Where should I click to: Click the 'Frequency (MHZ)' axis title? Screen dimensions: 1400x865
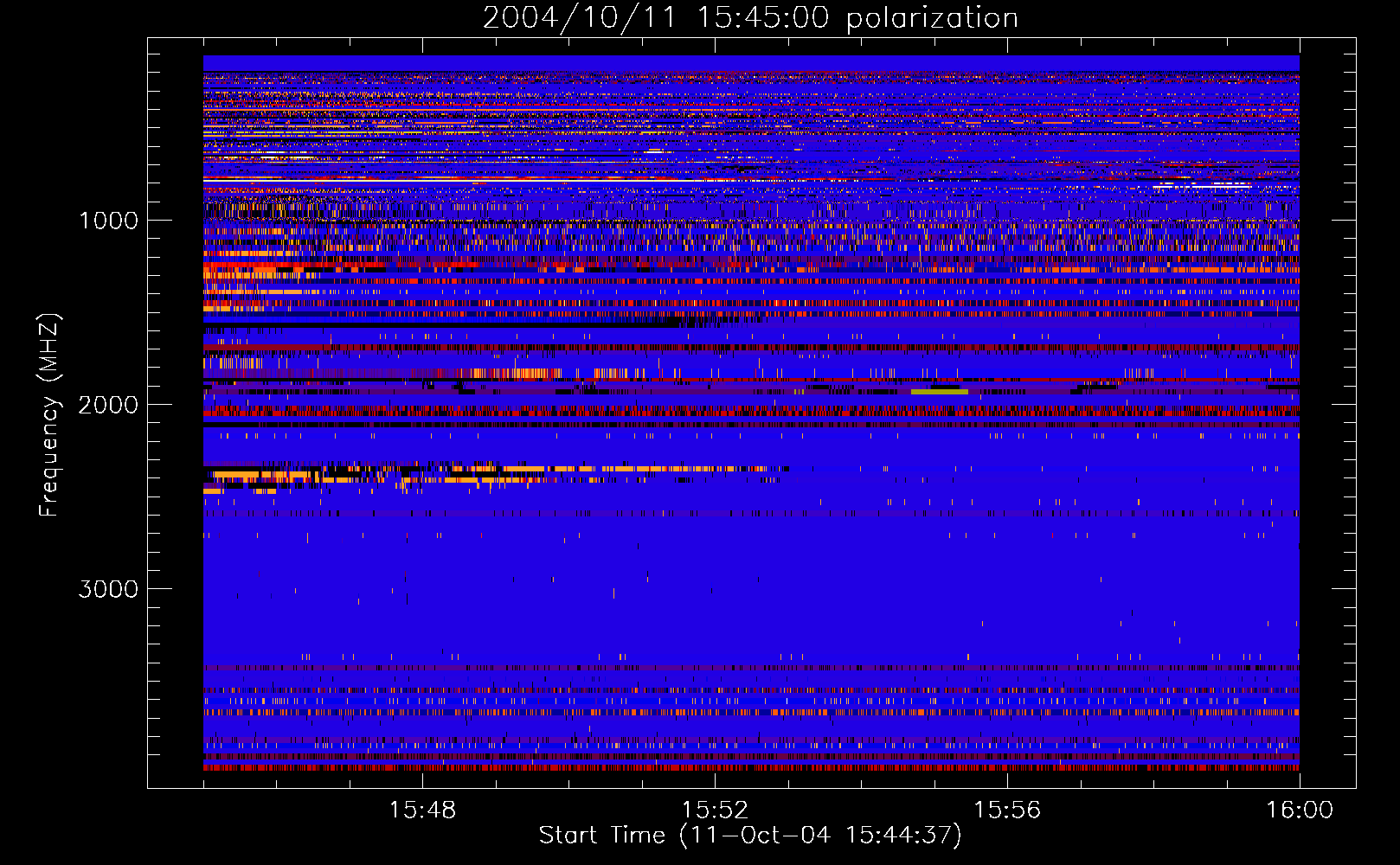49,415
